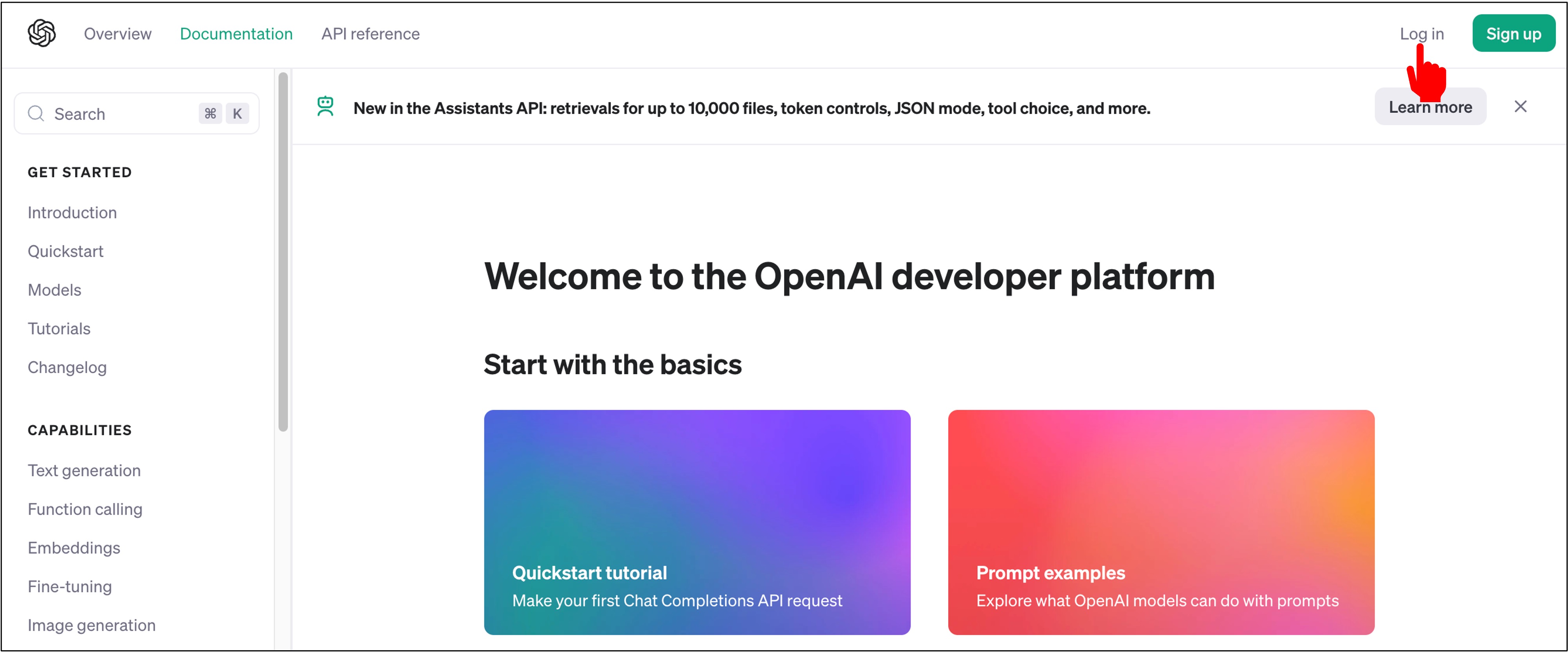Open the Documentation tab

point(236,33)
